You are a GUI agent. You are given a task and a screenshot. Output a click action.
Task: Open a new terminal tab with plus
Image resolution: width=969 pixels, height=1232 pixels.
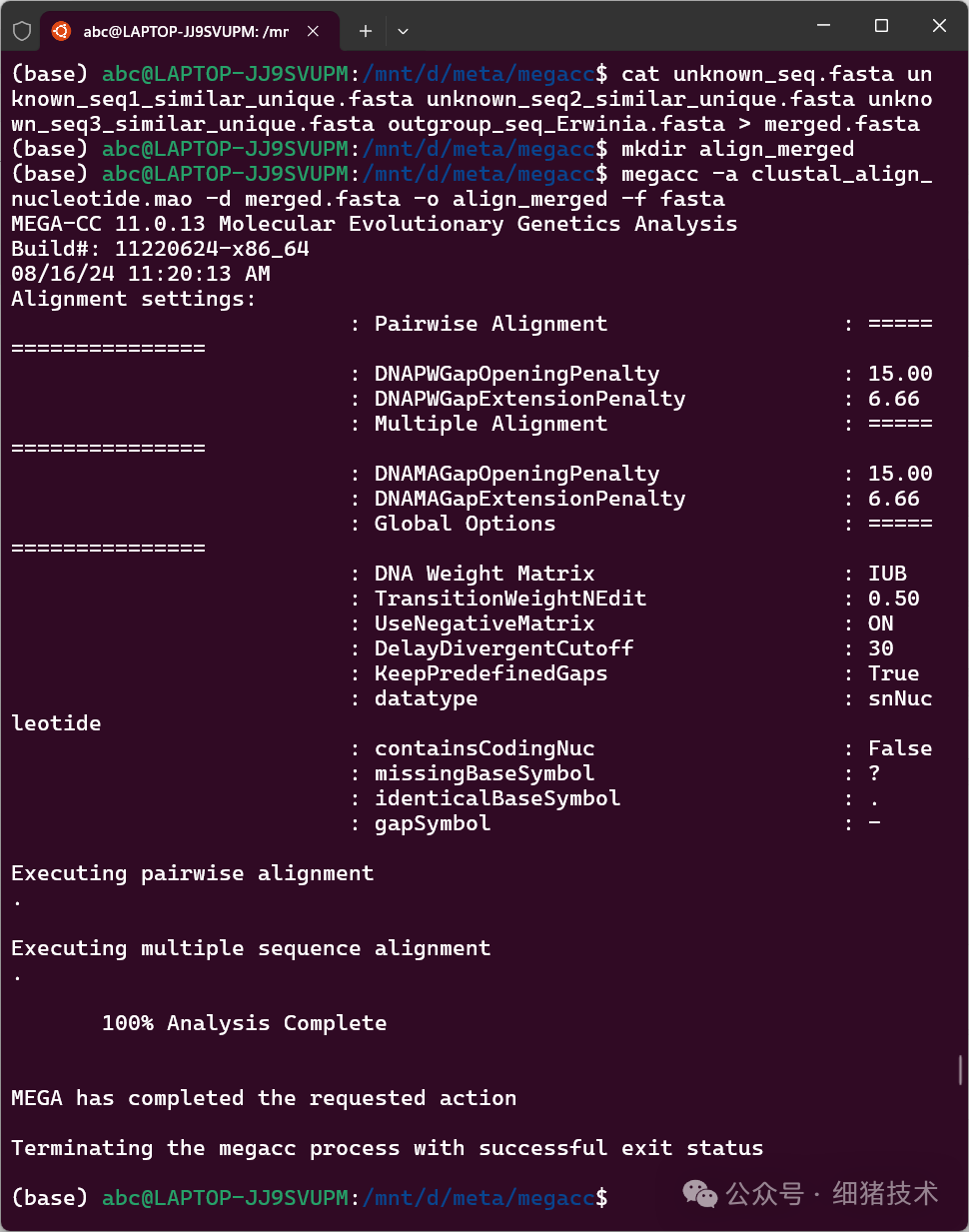tap(366, 31)
